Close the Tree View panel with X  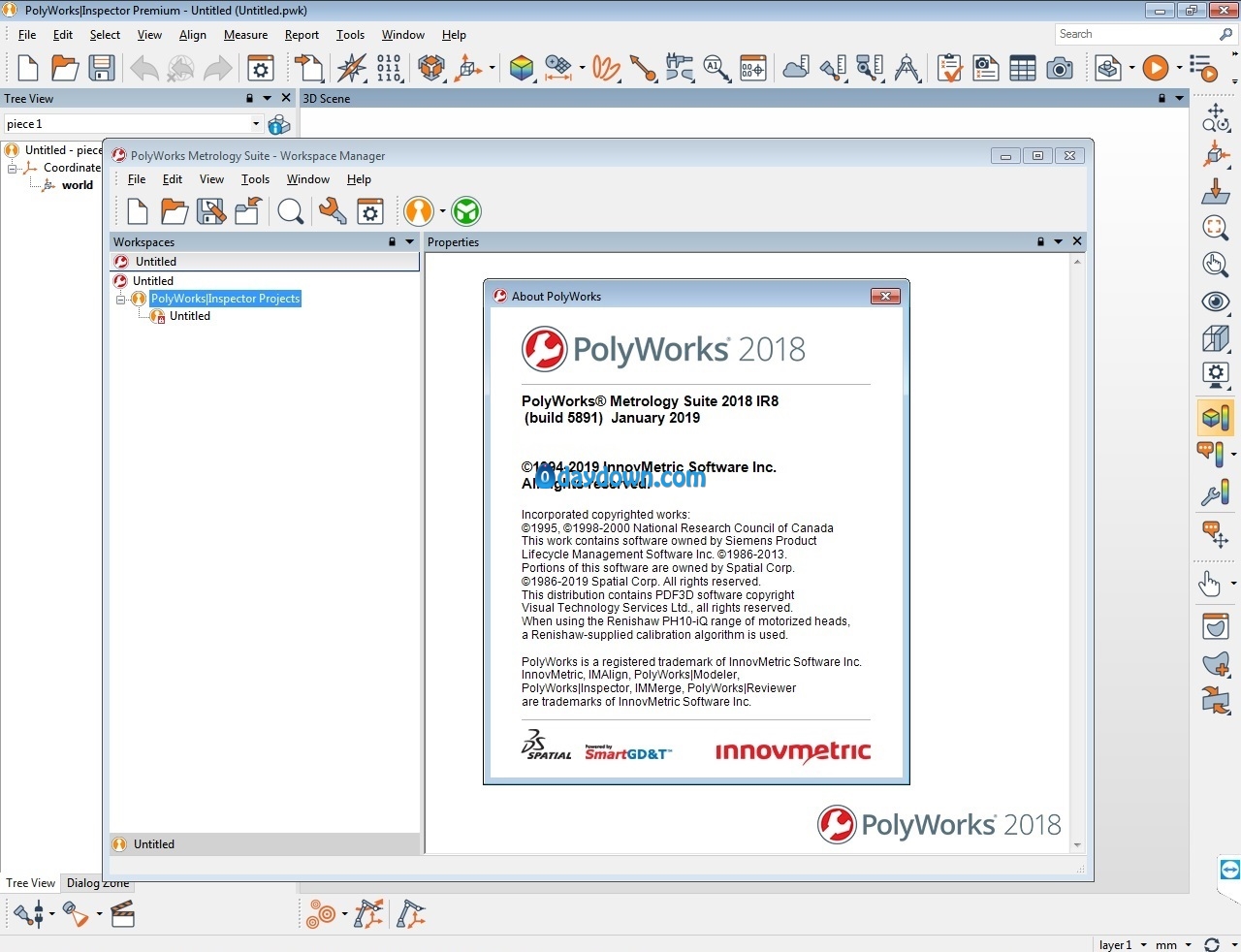286,98
